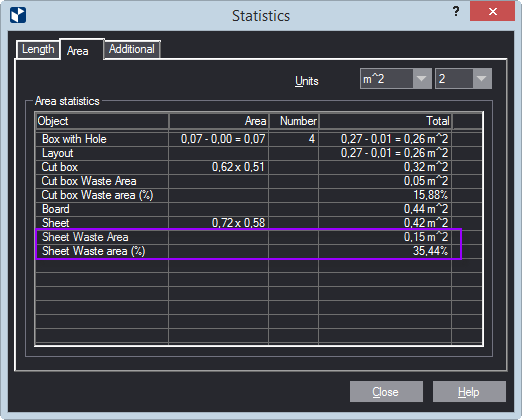Image resolution: width=522 pixels, height=420 pixels.
Task: Click the Help button
Action: pos(469,392)
